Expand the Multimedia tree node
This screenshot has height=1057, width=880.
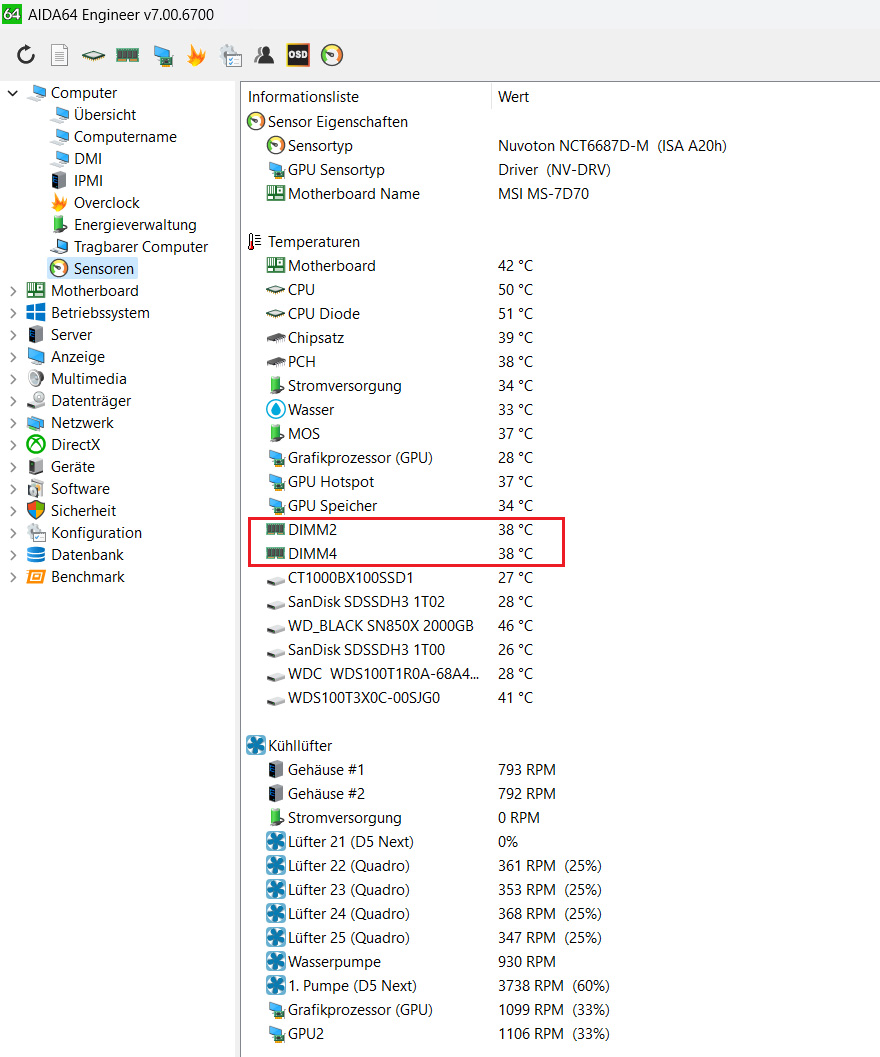pos(13,379)
